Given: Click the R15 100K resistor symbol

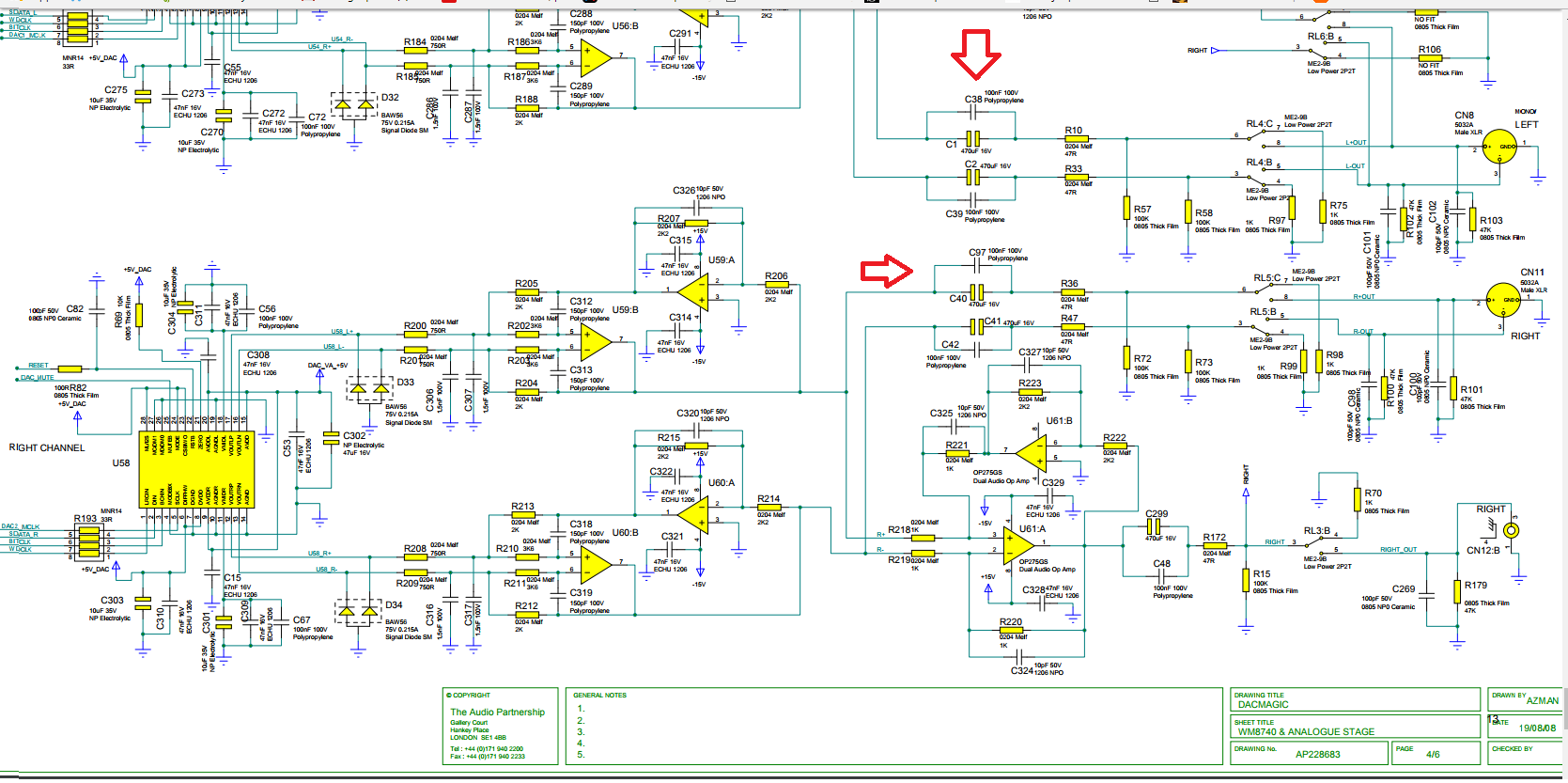Looking at the screenshot, I should [x=1246, y=580].
